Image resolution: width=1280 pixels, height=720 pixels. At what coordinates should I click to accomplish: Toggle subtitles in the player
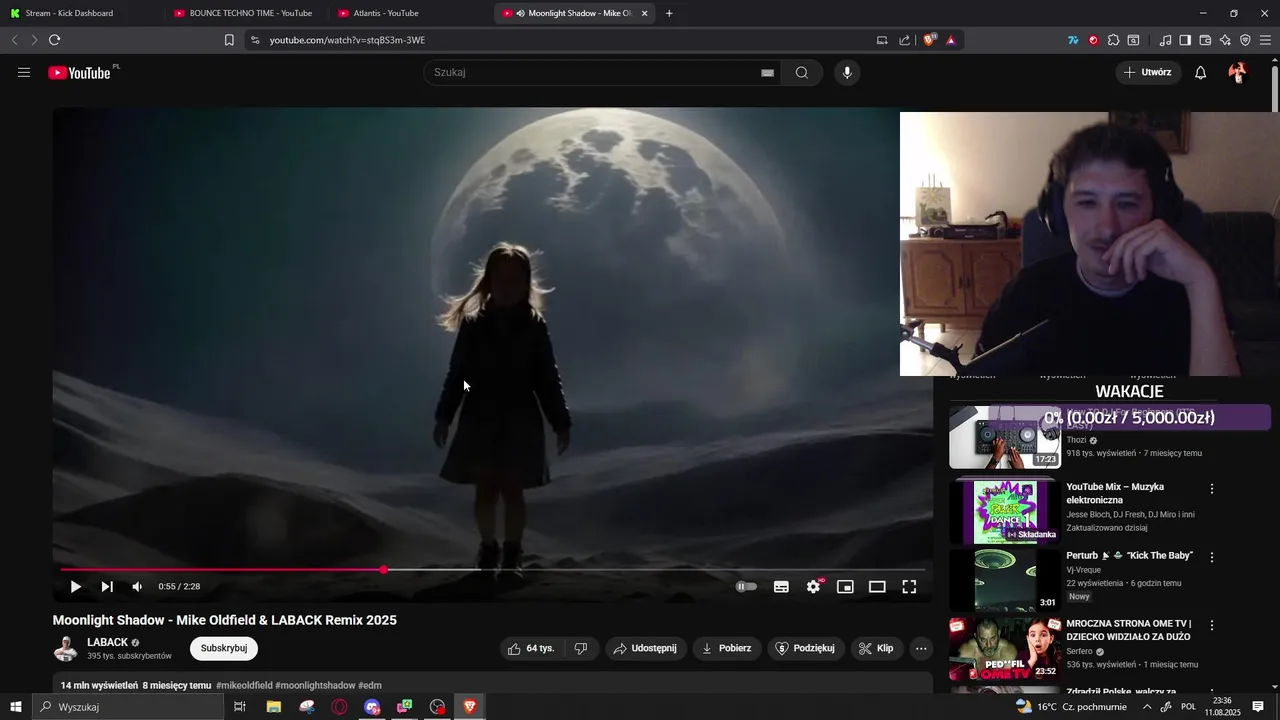pyautogui.click(x=781, y=587)
